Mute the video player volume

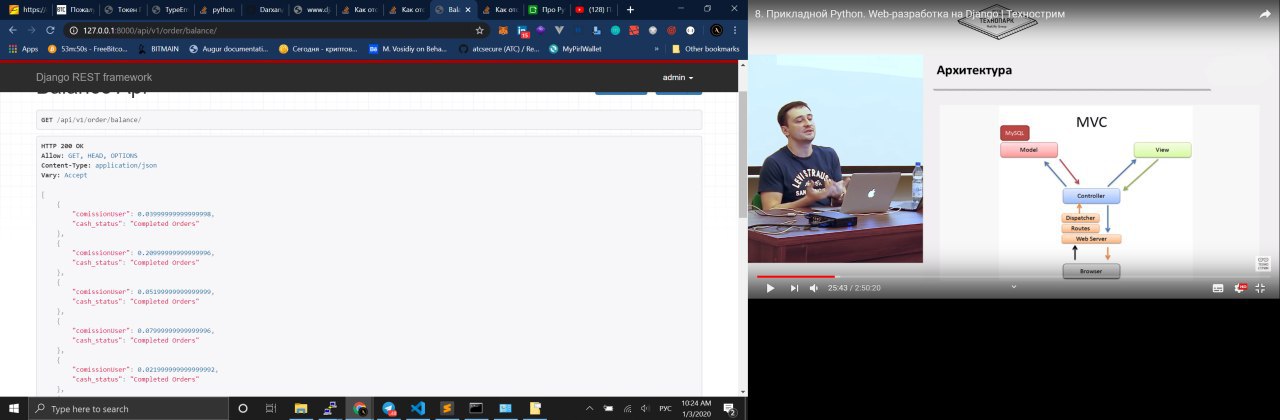pyautogui.click(x=814, y=288)
